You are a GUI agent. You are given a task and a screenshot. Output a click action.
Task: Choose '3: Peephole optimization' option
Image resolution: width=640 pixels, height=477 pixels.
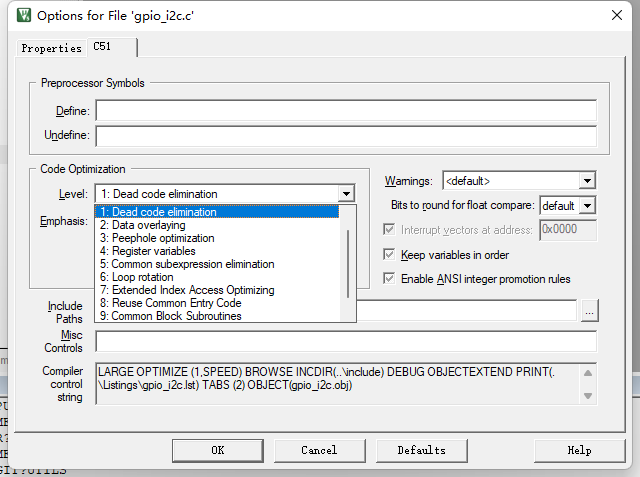[x=217, y=238]
